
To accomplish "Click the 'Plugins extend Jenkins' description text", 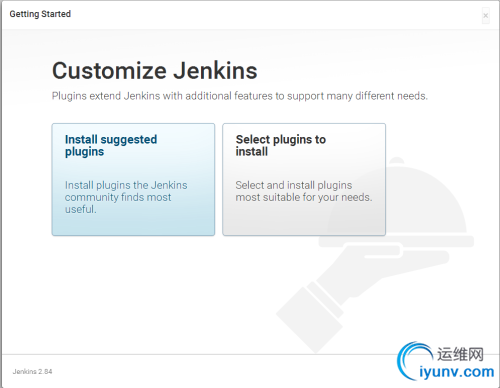I will click(240, 96).
